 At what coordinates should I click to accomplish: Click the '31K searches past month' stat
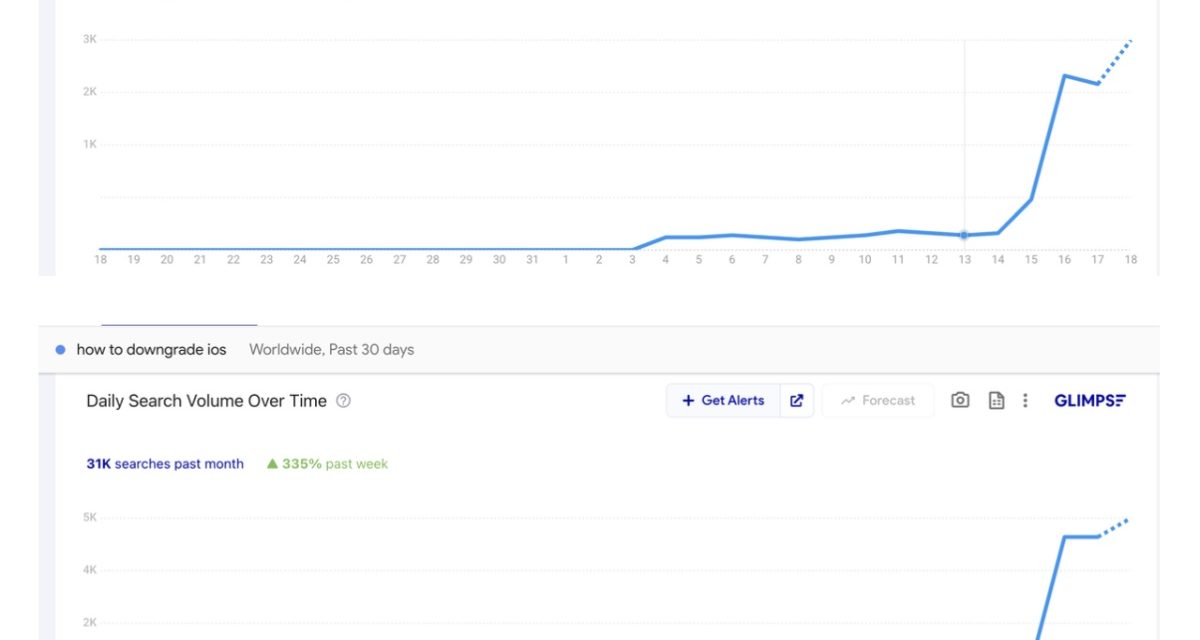165,464
